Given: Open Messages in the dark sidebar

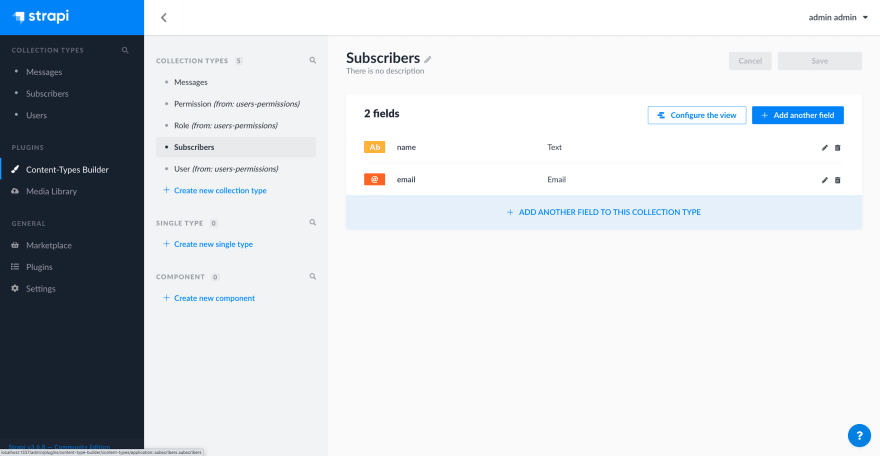Looking at the screenshot, I should click(44, 72).
